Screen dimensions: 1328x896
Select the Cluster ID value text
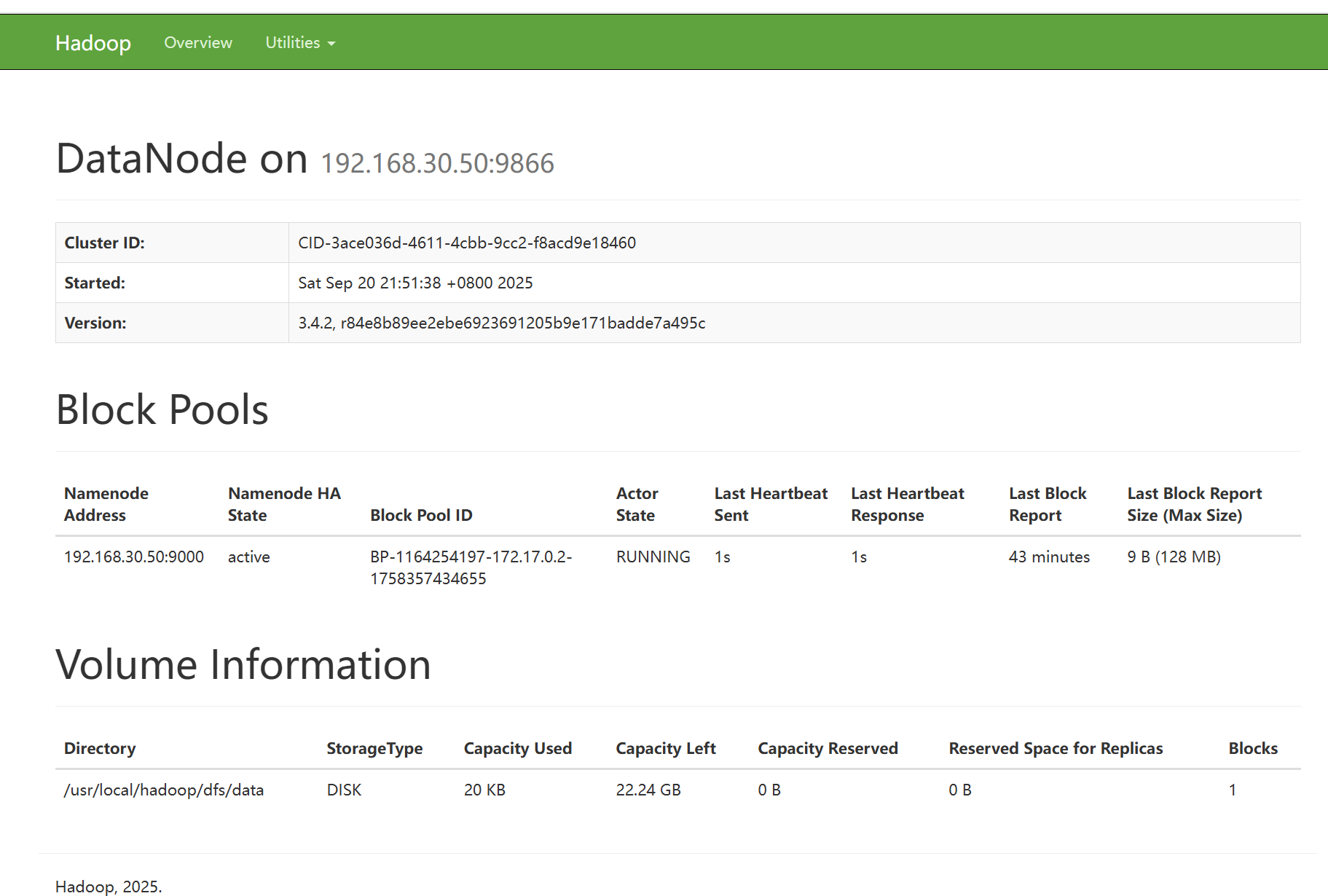click(466, 243)
